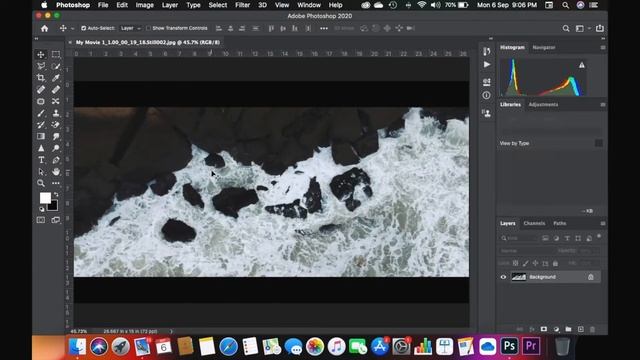Click the white foreground color swatch
The height and width of the screenshot is (360, 640).
click(45, 198)
